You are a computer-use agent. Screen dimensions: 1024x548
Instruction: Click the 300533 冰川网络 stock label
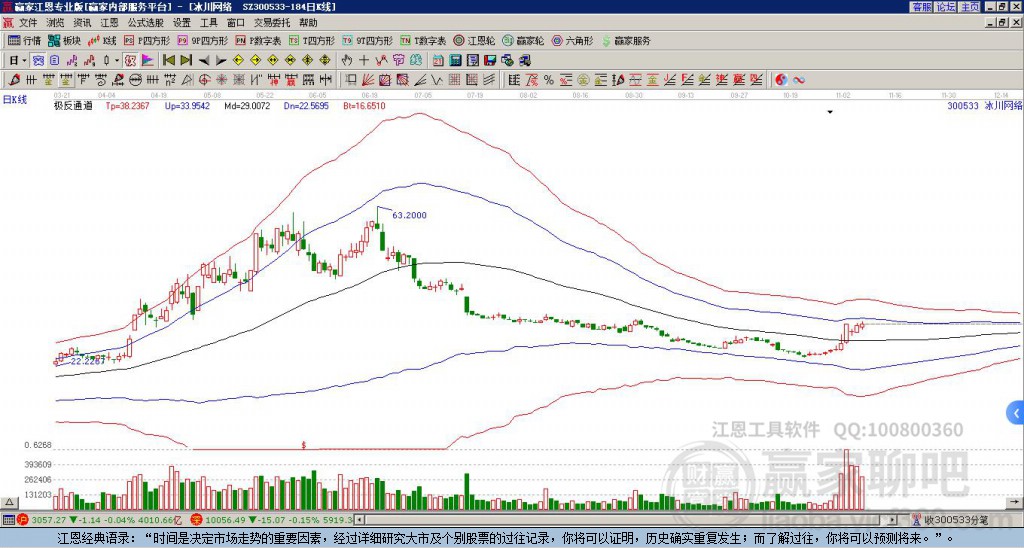pos(985,105)
